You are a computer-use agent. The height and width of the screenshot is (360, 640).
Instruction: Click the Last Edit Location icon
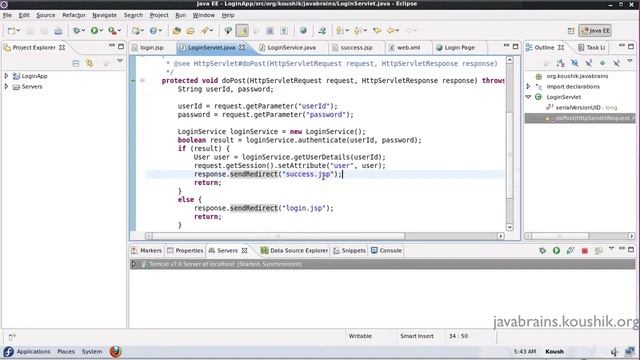377,31
